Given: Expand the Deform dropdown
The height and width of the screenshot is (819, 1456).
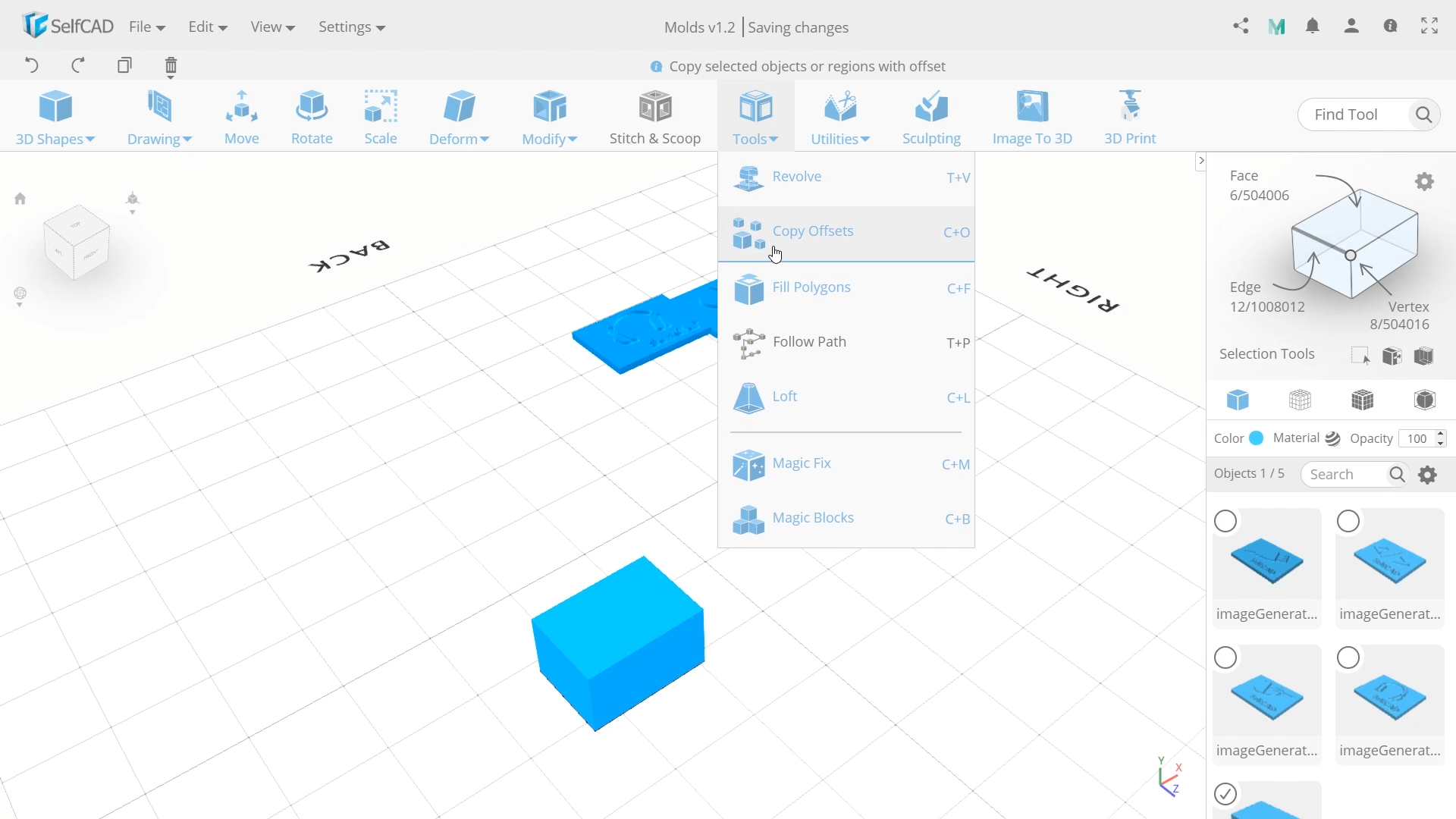Looking at the screenshot, I should [x=460, y=117].
